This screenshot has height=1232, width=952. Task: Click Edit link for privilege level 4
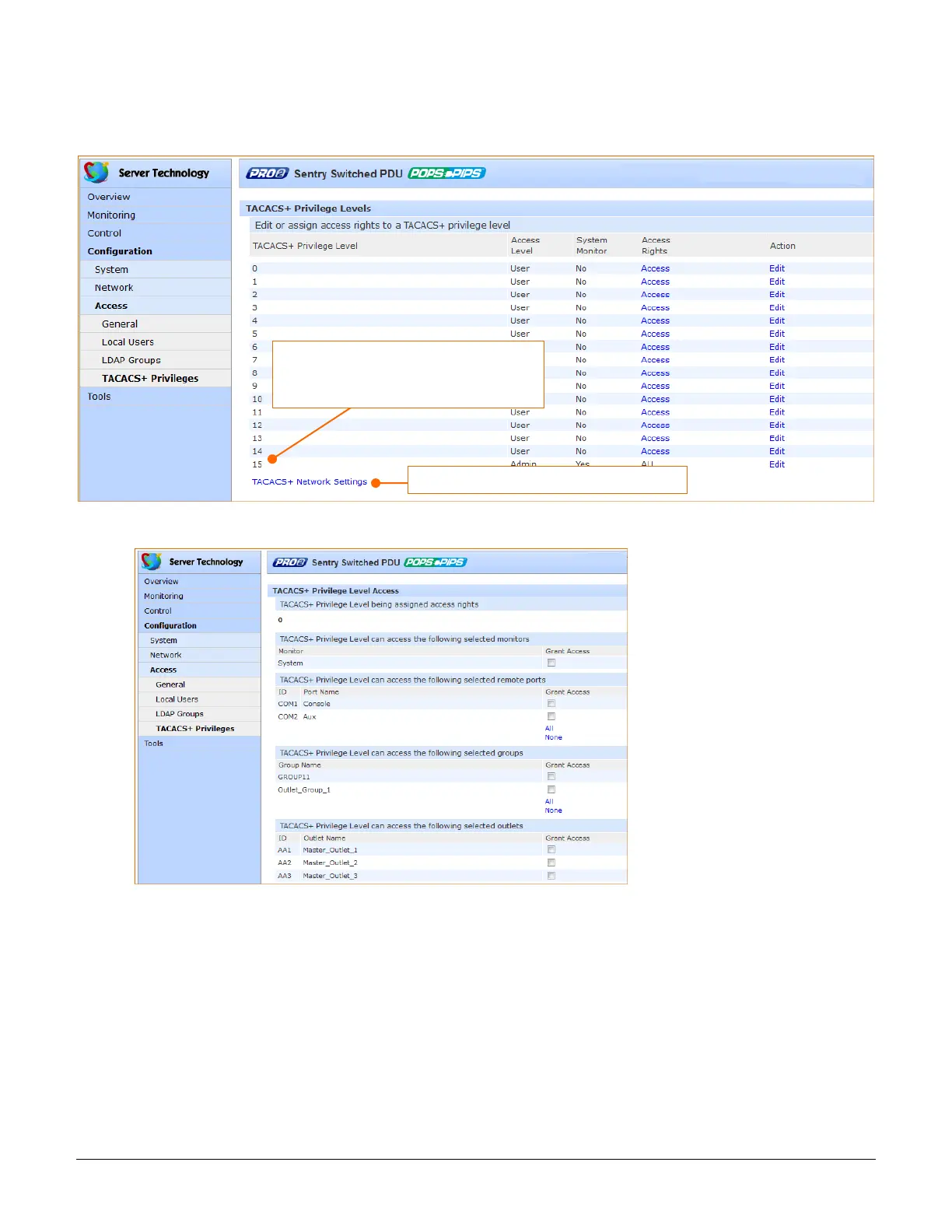click(777, 320)
